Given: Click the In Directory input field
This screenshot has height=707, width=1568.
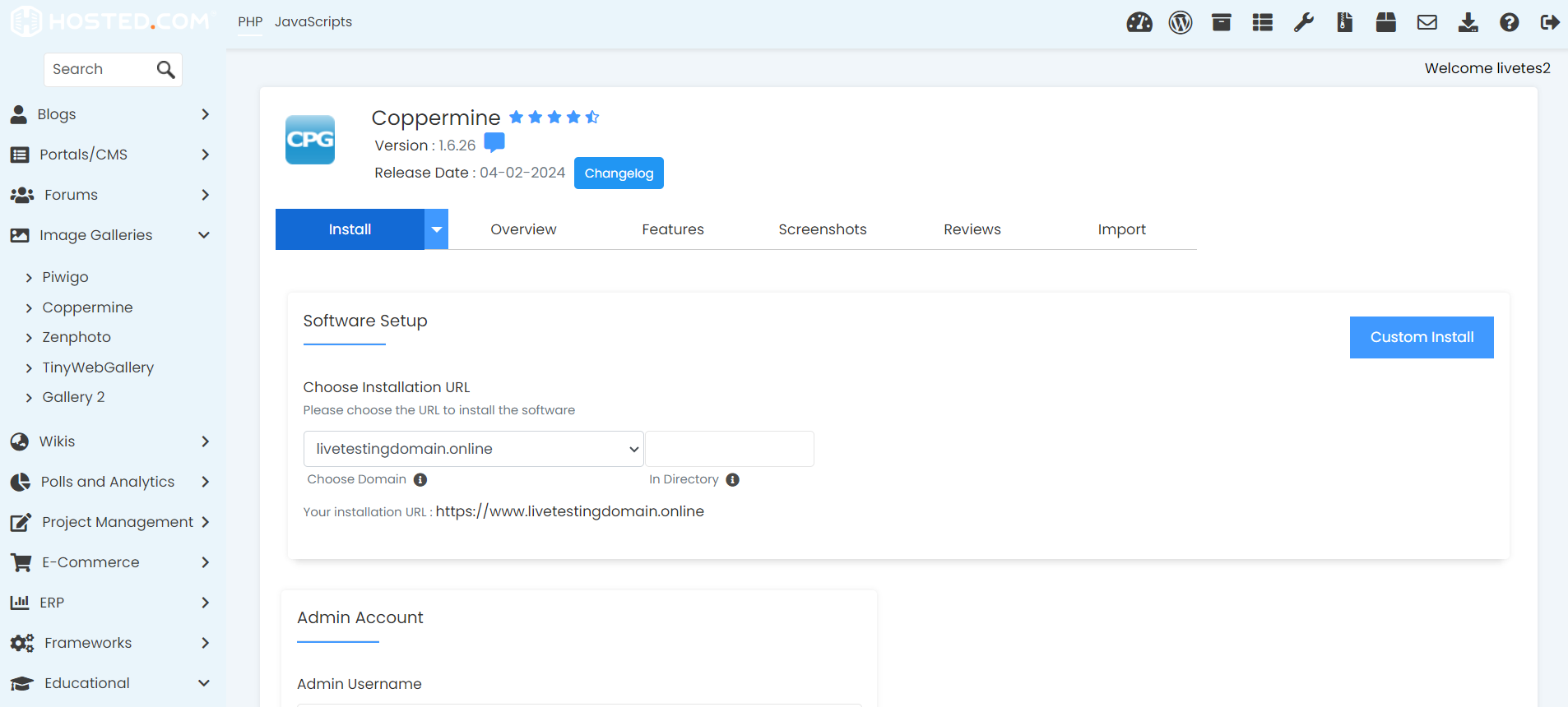Looking at the screenshot, I should (730, 449).
